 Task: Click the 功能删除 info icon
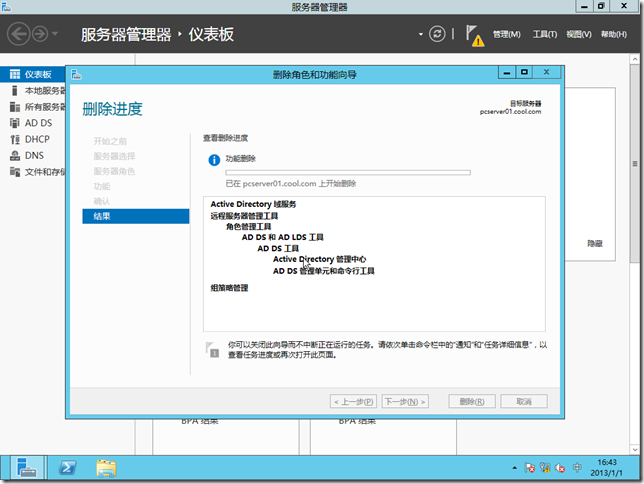point(214,160)
